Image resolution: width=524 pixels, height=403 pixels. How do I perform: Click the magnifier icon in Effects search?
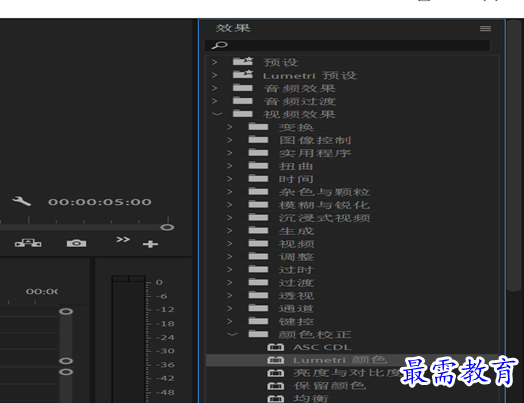pyautogui.click(x=220, y=45)
